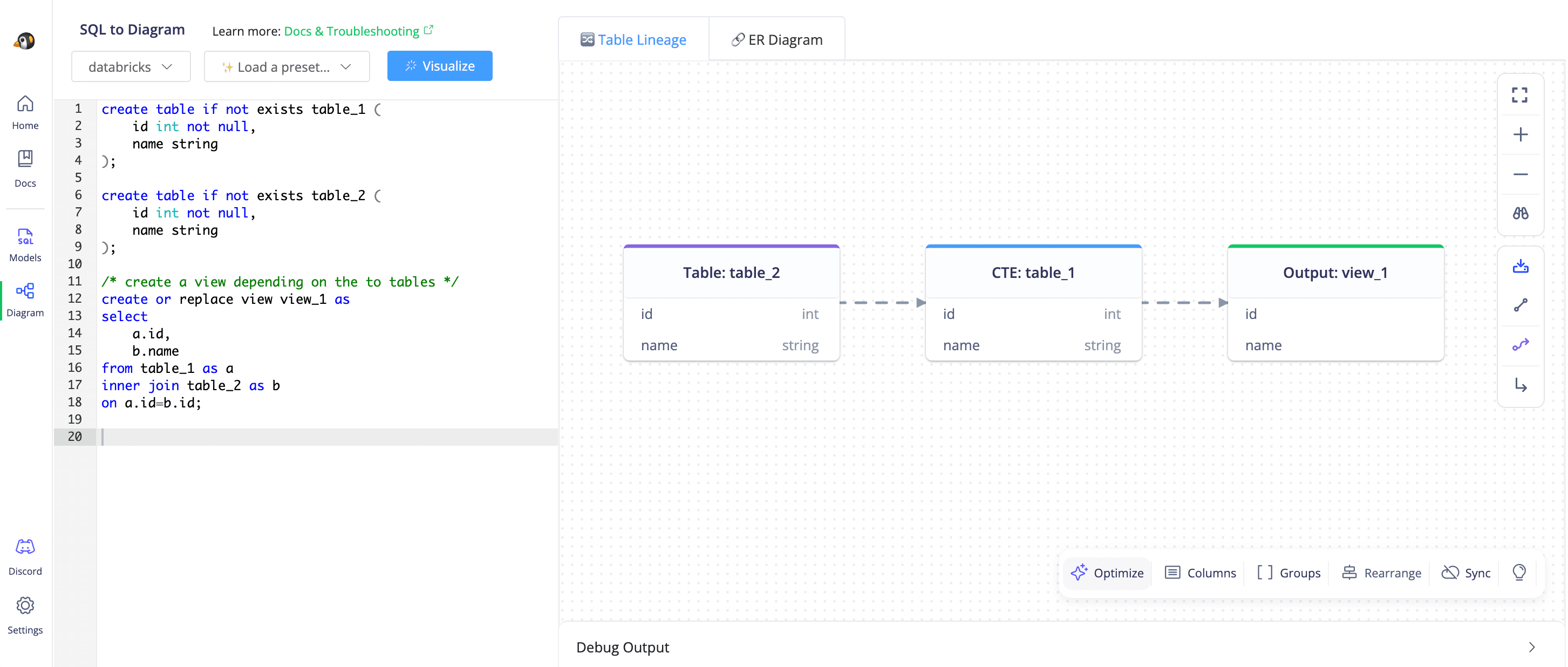This screenshot has width=1568, height=667.
Task: Toggle the Columns display option
Action: point(1201,573)
